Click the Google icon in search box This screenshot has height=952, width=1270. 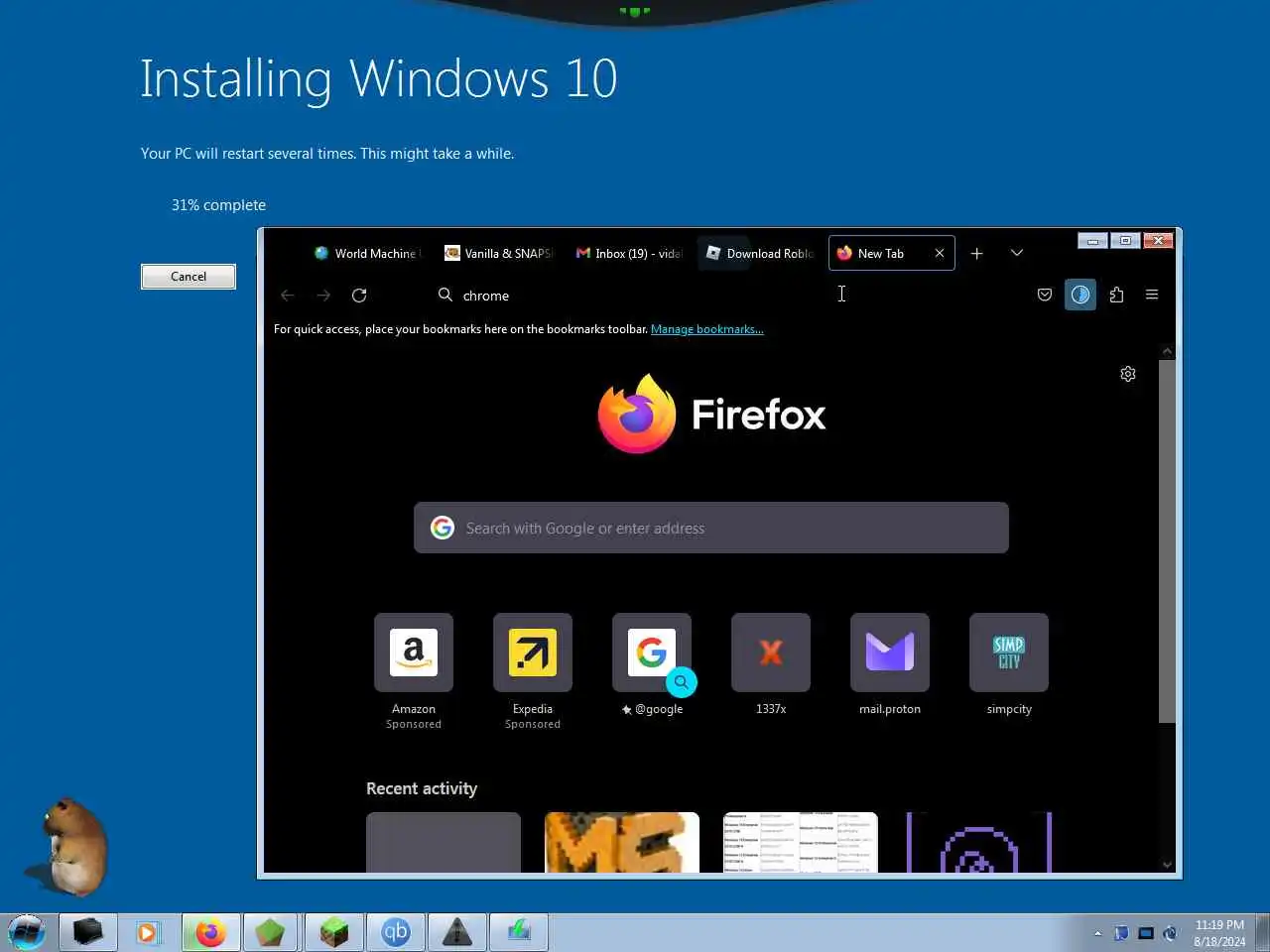point(443,528)
